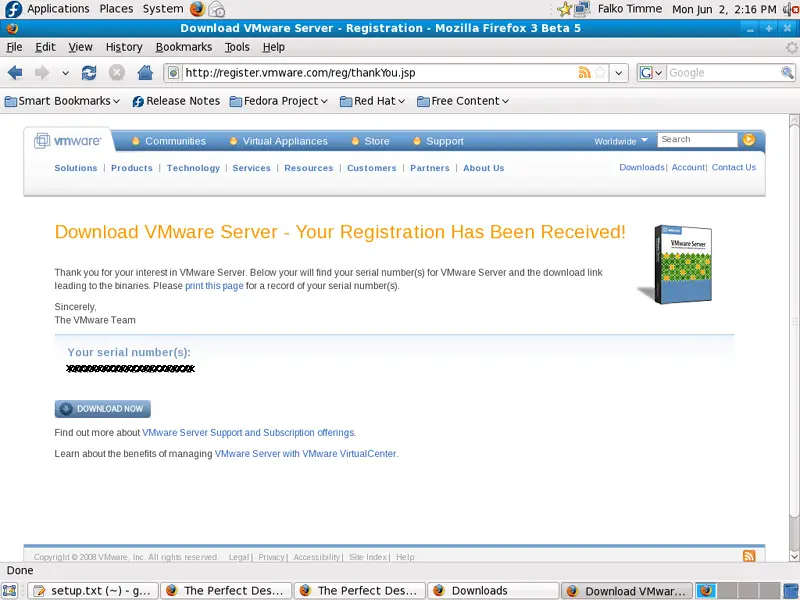Screen dimensions: 800x600
Task: Bookmark this page with the star icon
Action: (x=601, y=73)
